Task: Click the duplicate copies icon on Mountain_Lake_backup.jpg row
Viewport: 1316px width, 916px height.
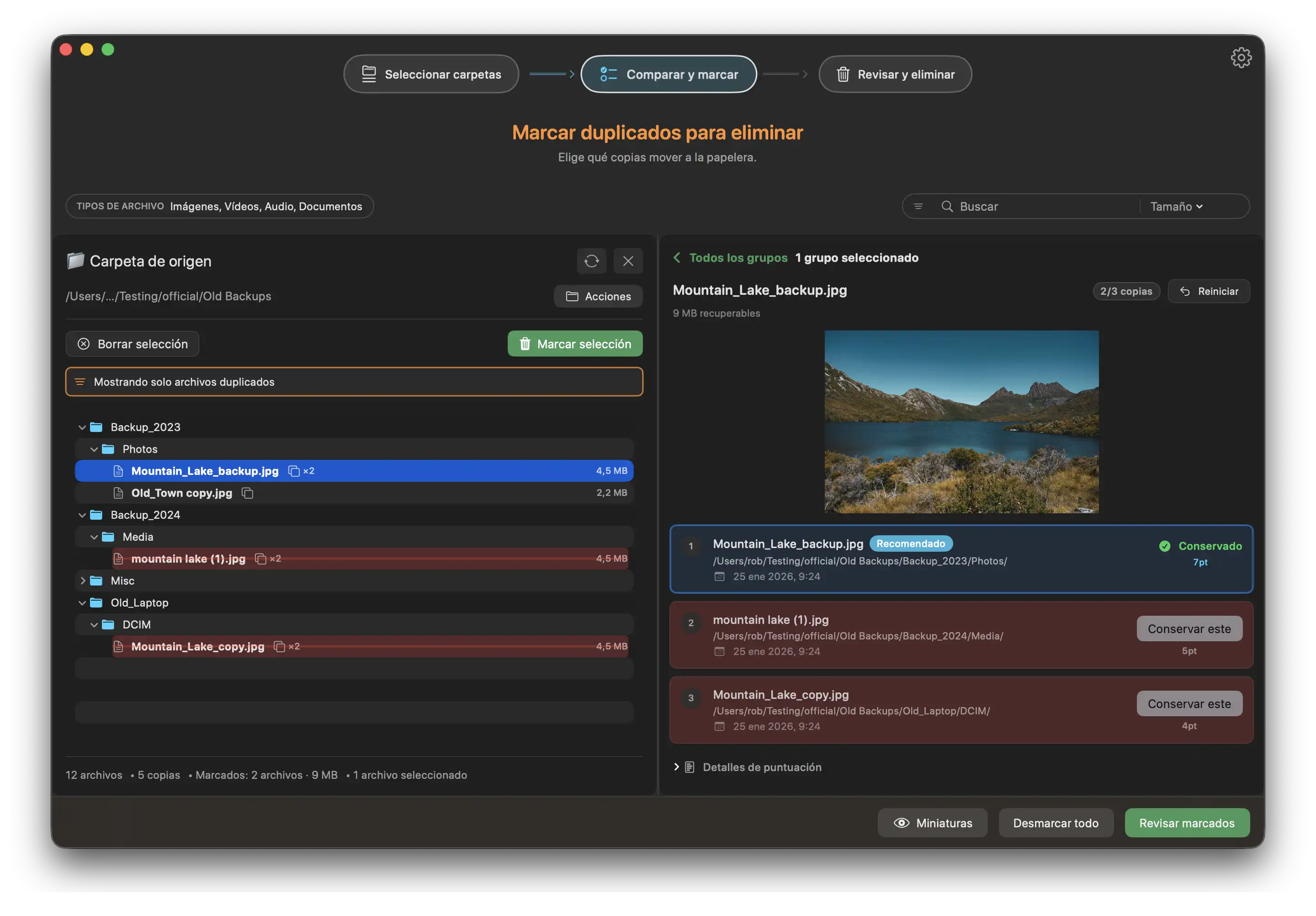Action: [294, 471]
